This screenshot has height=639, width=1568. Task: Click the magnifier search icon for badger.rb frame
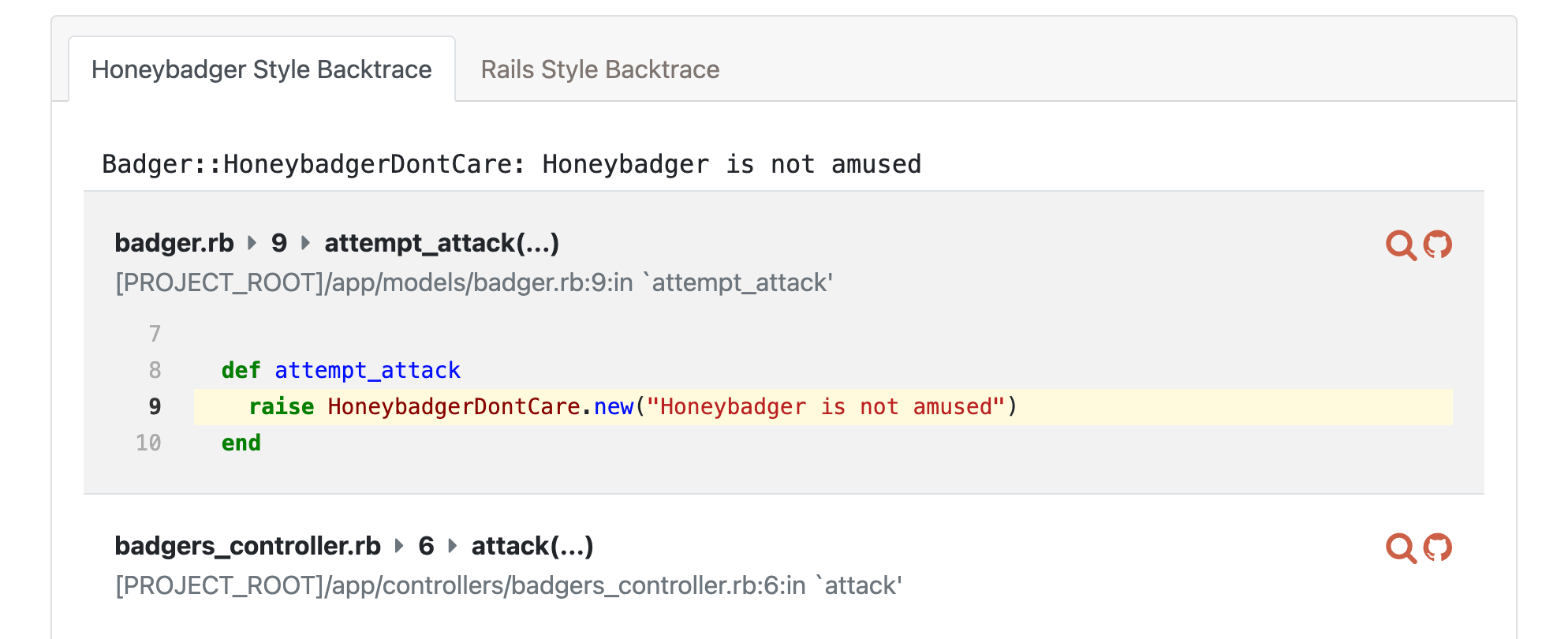1400,245
